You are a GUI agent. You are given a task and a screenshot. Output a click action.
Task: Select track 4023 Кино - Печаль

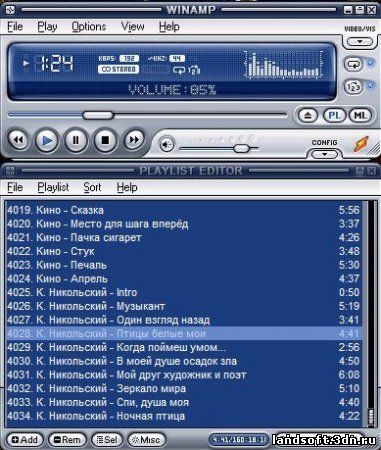pyautogui.click(x=184, y=265)
